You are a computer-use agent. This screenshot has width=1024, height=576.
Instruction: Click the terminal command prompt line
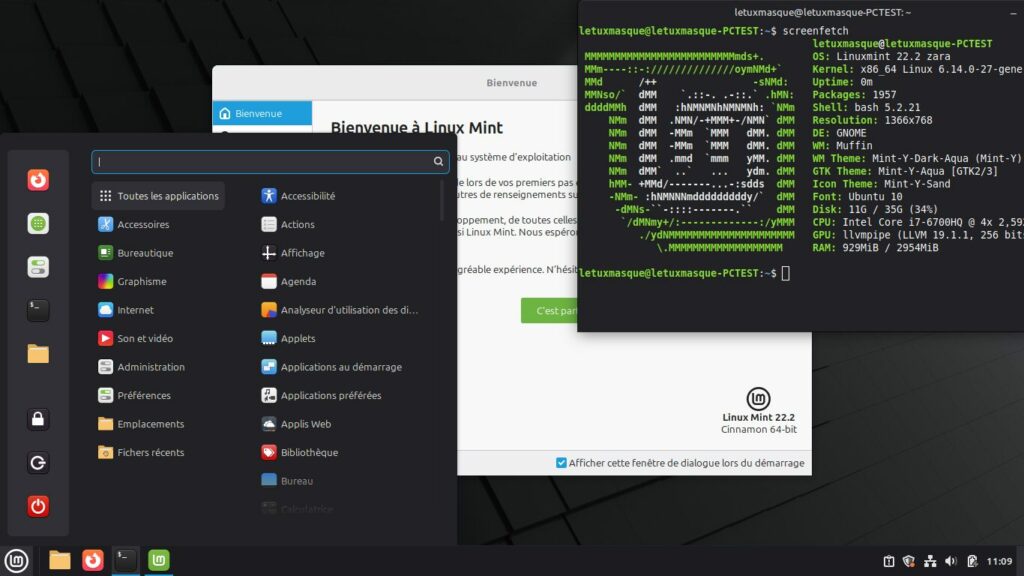click(684, 273)
